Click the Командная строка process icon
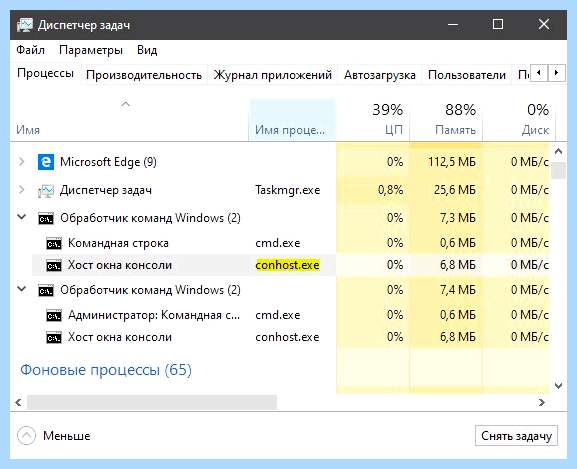The width and height of the screenshot is (577, 469). (x=54, y=244)
